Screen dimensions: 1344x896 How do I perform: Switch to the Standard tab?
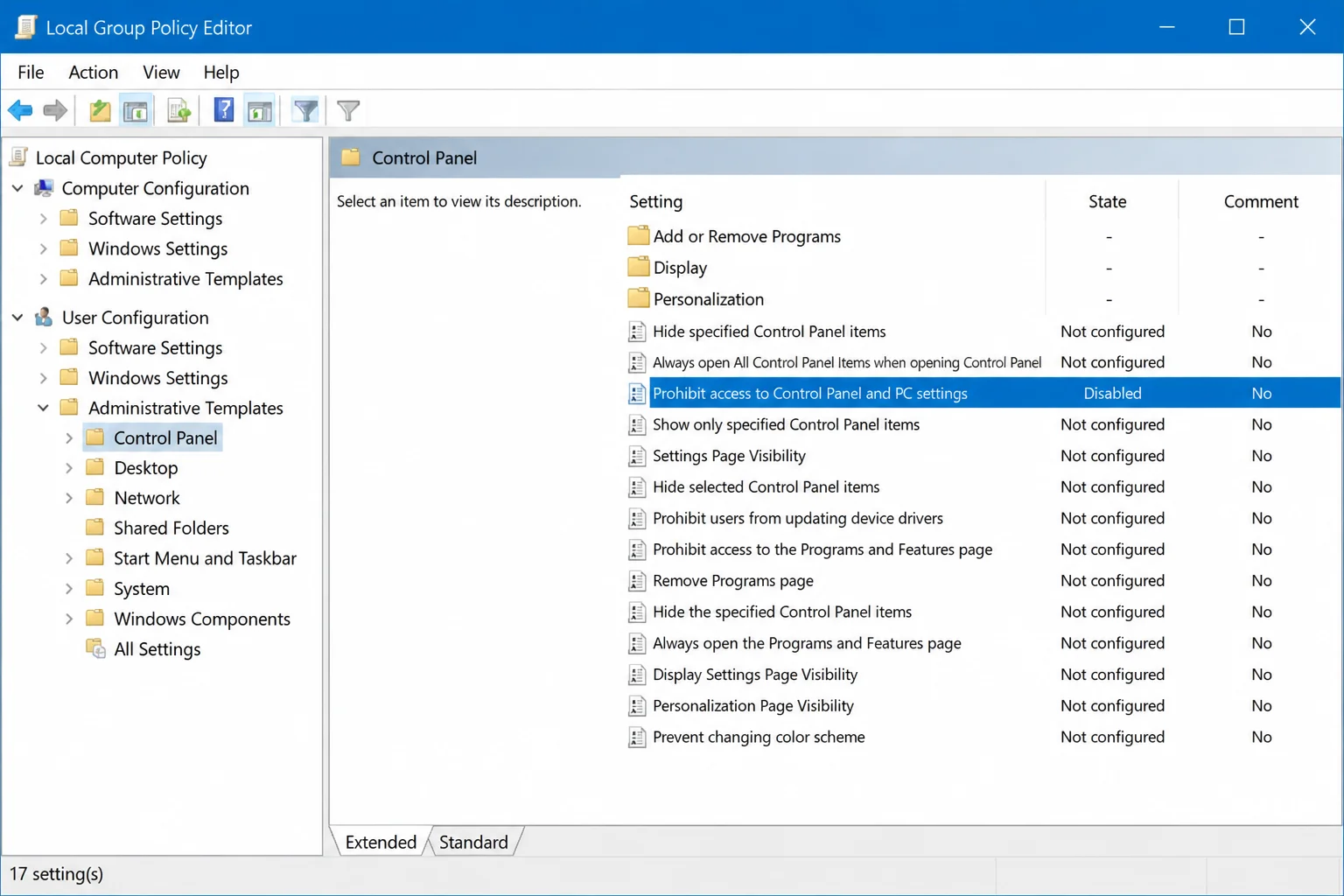click(x=473, y=842)
